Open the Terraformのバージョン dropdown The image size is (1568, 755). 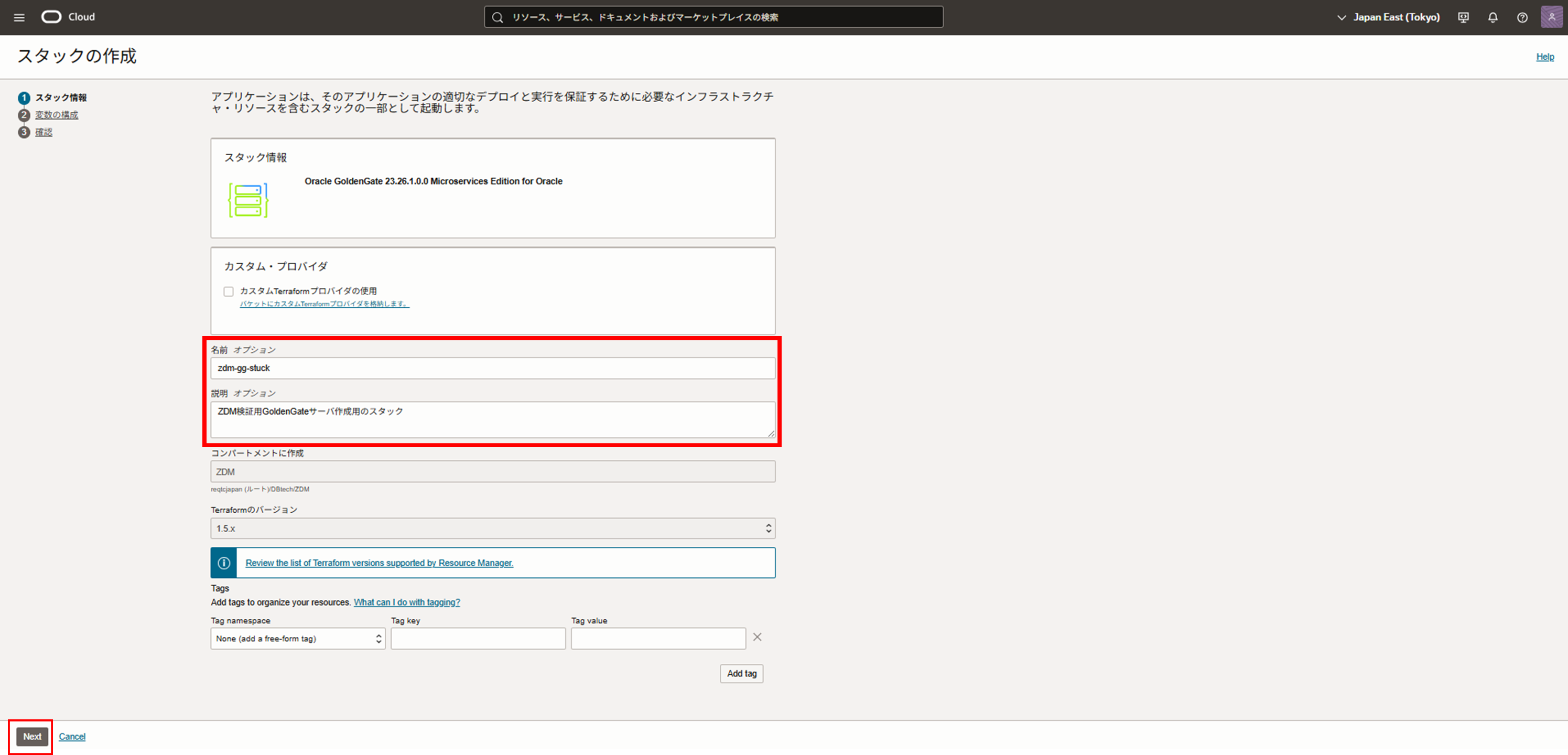(493, 528)
